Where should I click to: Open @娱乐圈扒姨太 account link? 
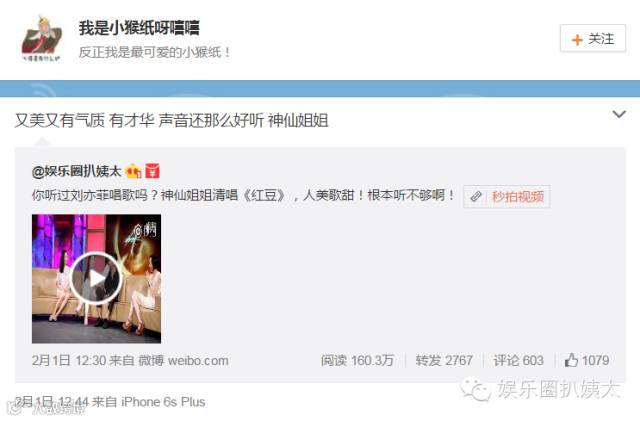coord(77,171)
